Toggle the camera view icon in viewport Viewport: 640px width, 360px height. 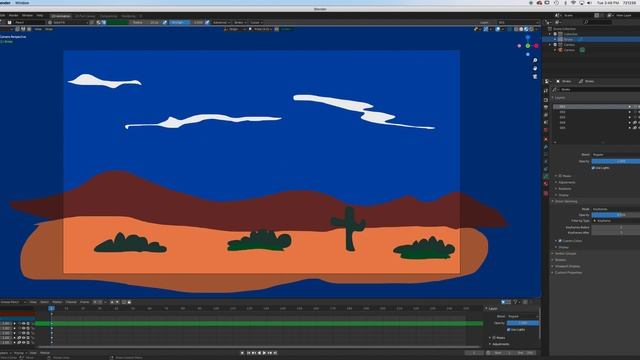point(535,76)
